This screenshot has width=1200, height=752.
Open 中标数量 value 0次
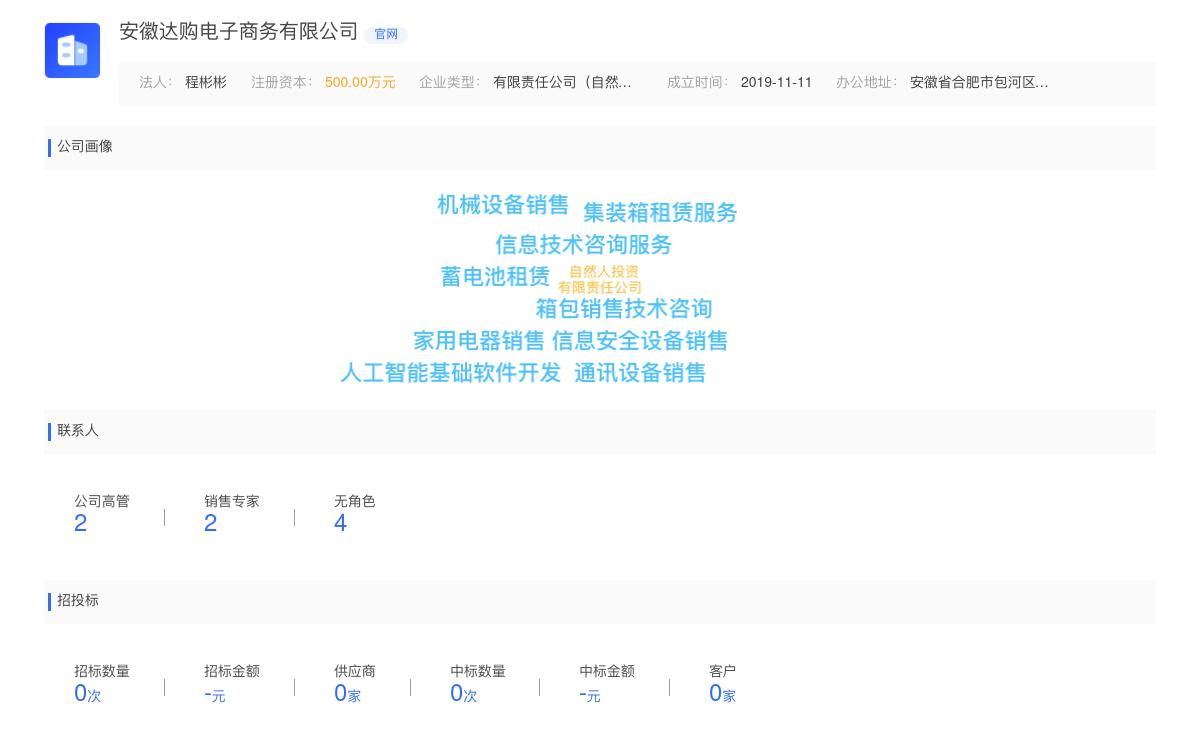tap(464, 694)
